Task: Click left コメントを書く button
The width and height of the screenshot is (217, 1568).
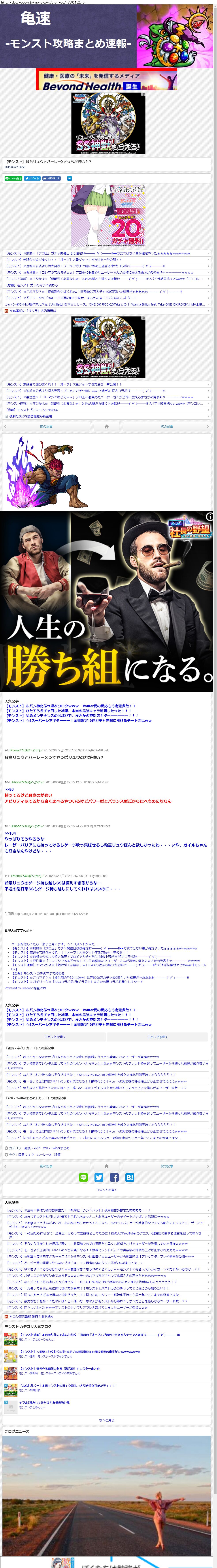Action: [x=55, y=1037]
